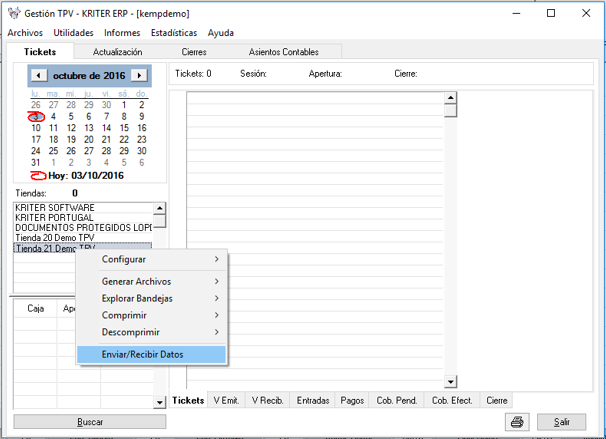Open the Comprimir submenu
Viewport: 606px width, 439px height.
(x=152, y=315)
